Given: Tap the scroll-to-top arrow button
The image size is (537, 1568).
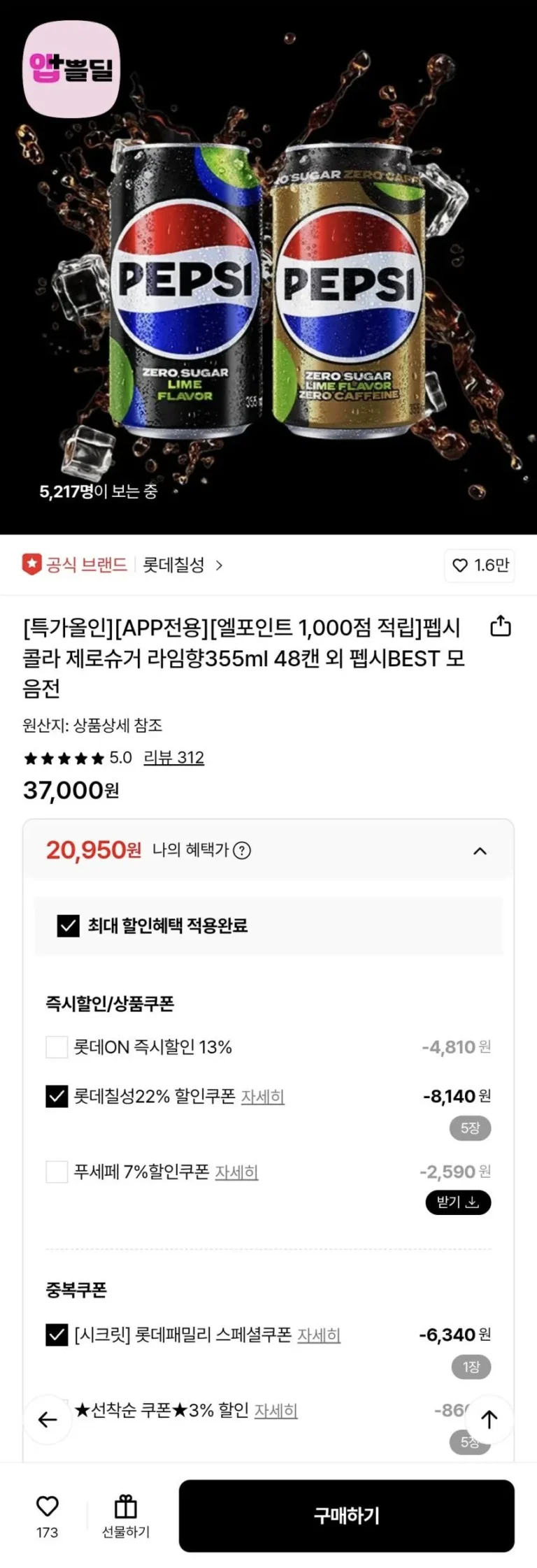Looking at the screenshot, I should coord(489,1420).
